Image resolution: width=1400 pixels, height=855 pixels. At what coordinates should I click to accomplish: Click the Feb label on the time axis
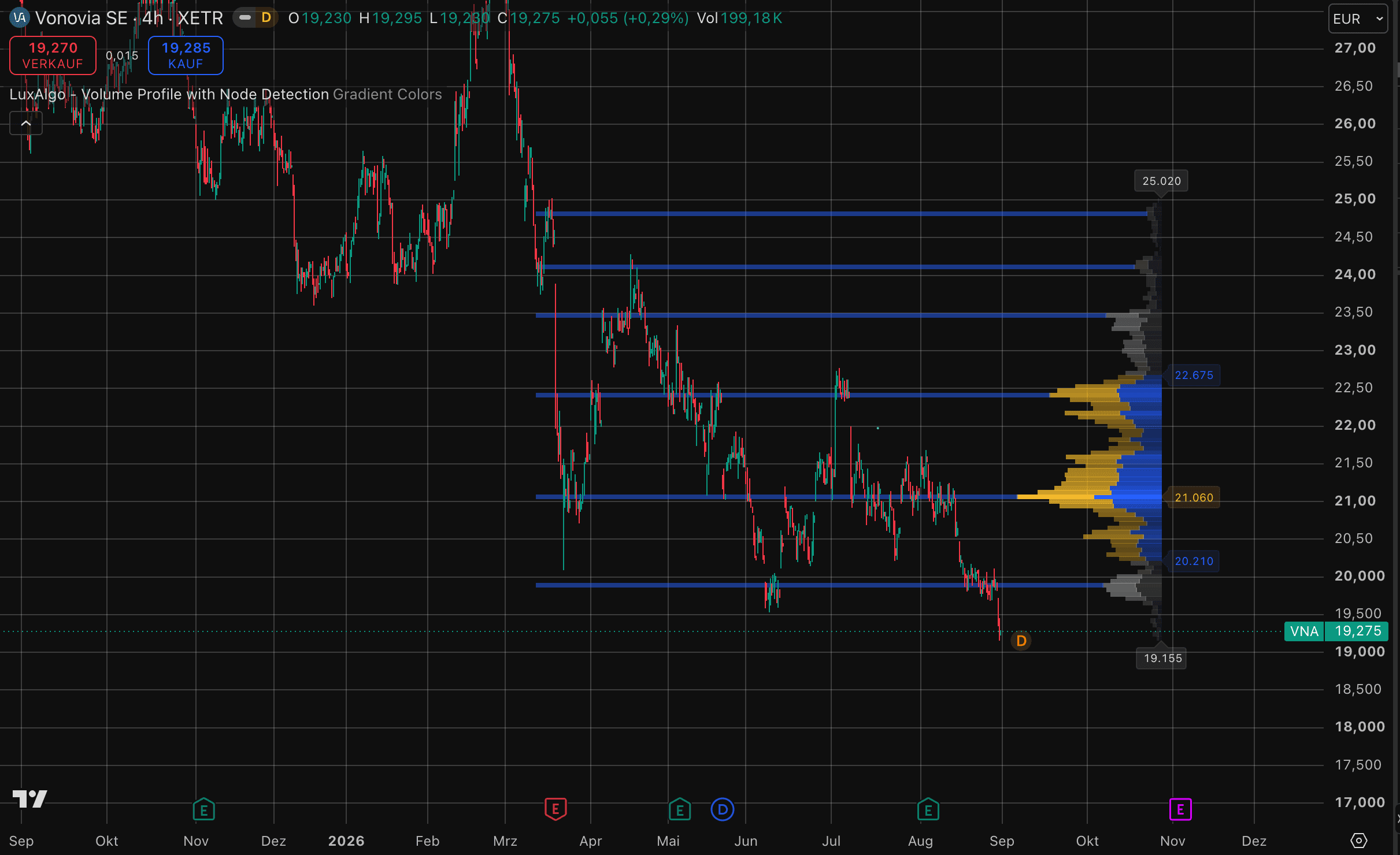pyautogui.click(x=428, y=841)
